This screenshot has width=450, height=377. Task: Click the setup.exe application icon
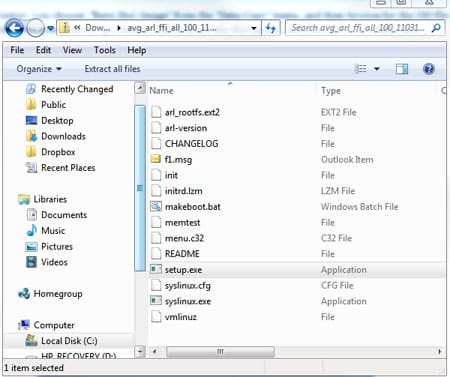tap(156, 269)
